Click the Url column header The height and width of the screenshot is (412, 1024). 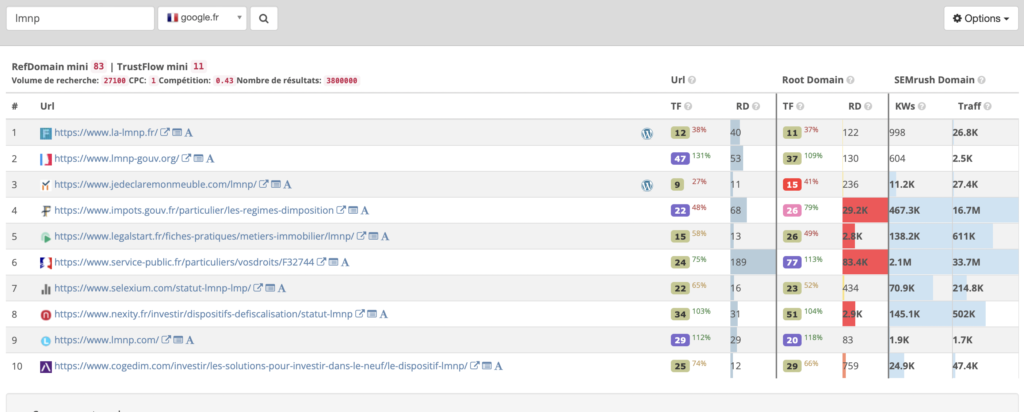(x=46, y=106)
